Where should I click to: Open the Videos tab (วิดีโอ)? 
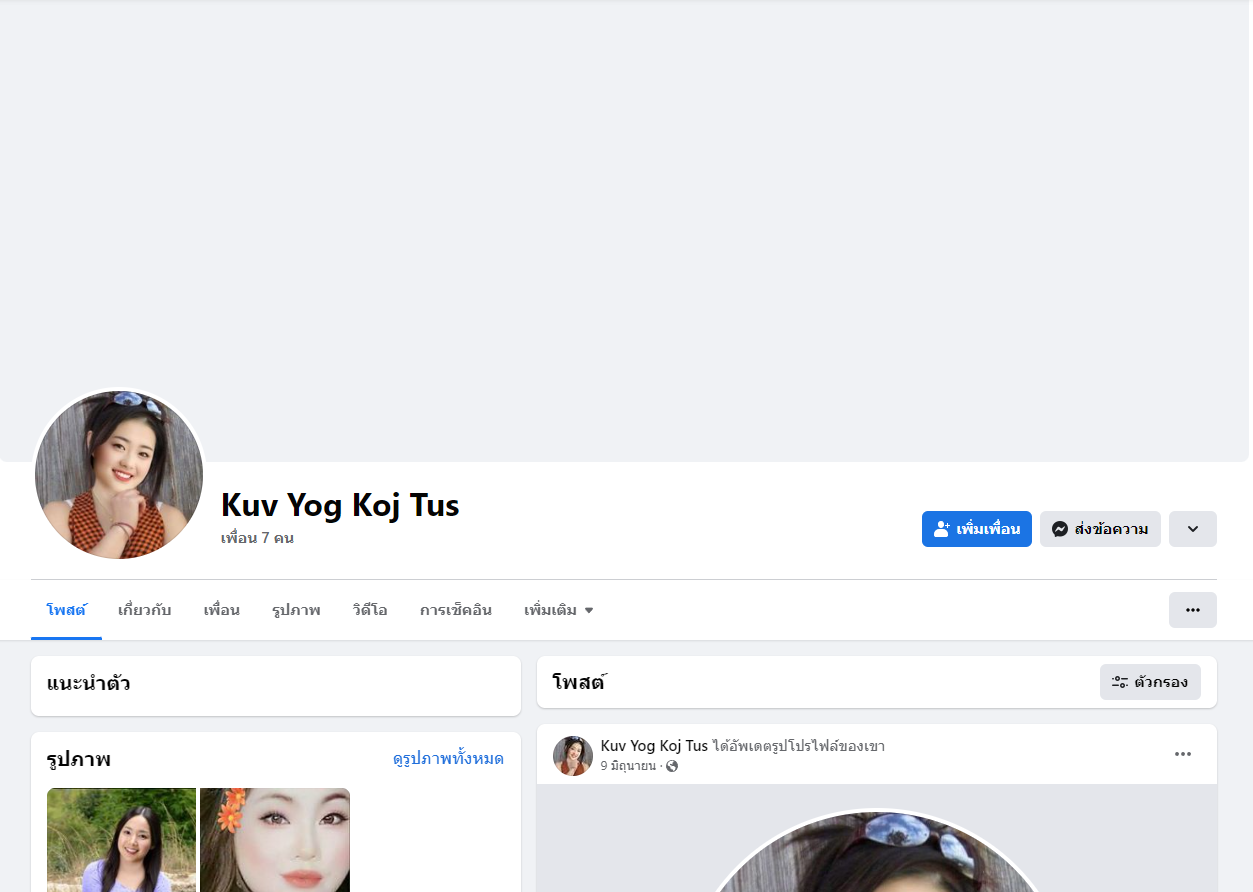370,610
